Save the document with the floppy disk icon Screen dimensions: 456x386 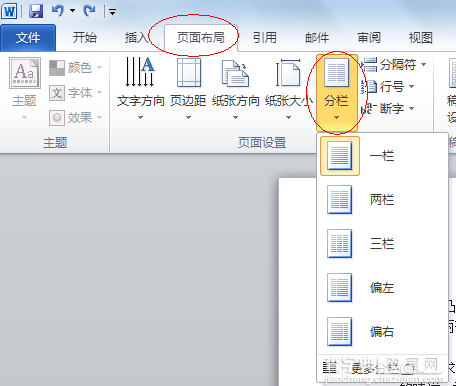click(x=36, y=11)
